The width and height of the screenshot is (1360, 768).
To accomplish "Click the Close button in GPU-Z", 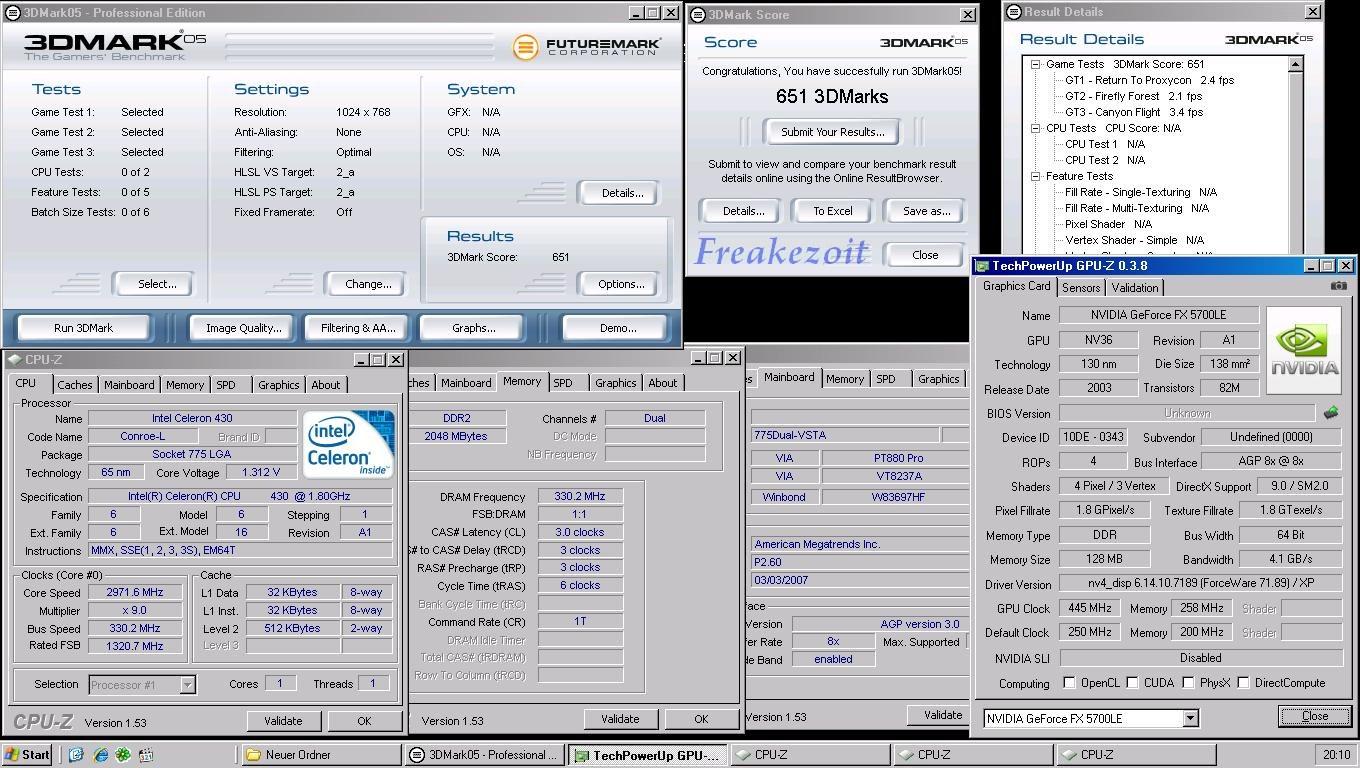I will point(1314,716).
